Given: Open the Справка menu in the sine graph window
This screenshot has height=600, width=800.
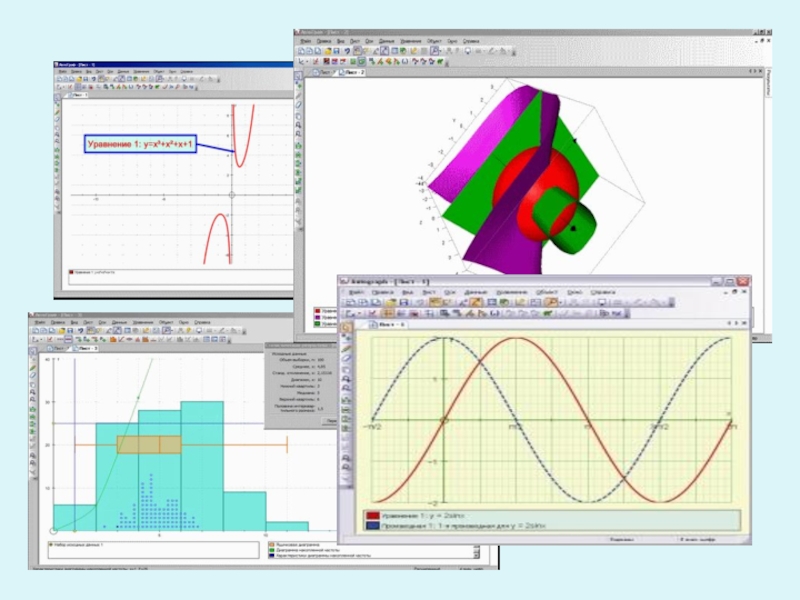Looking at the screenshot, I should click(x=603, y=292).
